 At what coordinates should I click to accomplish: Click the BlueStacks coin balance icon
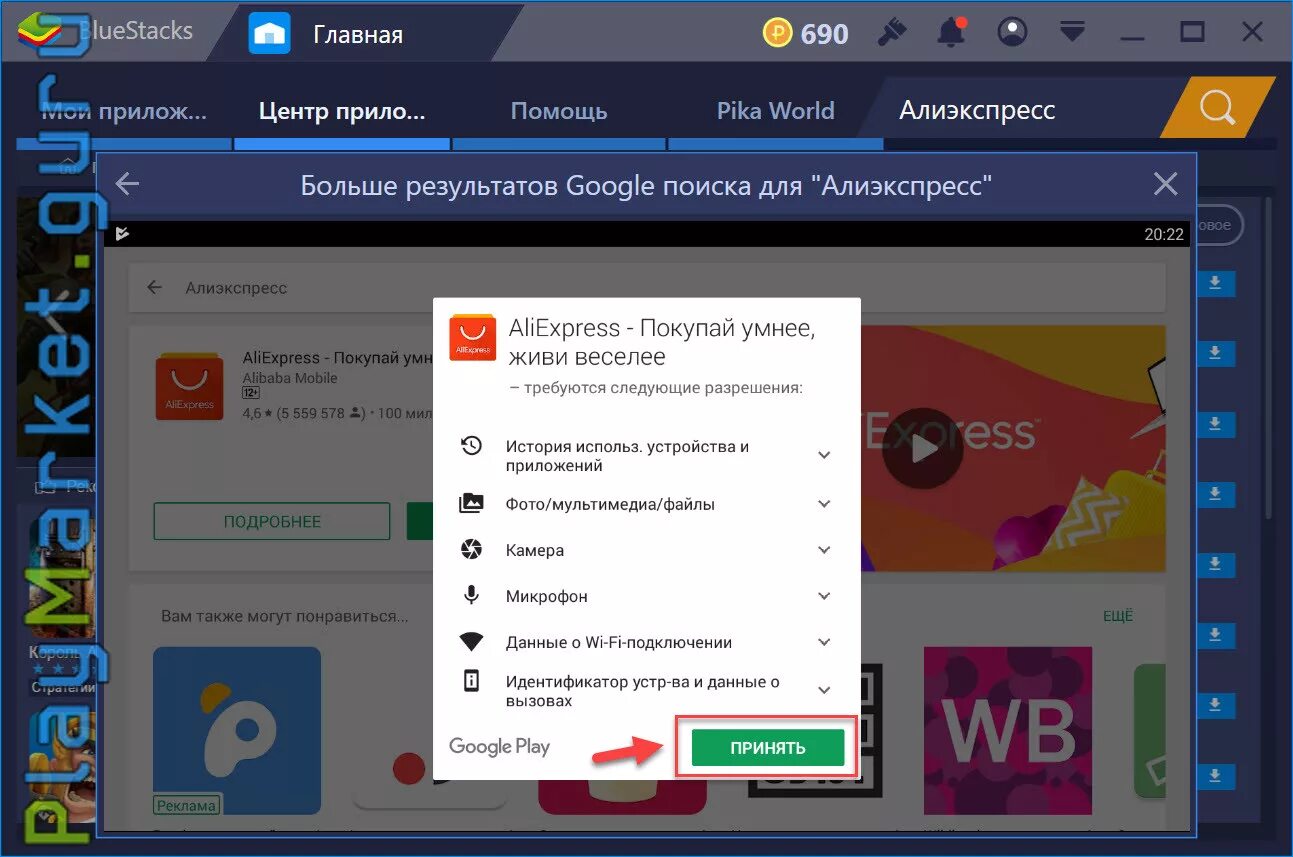click(x=777, y=34)
